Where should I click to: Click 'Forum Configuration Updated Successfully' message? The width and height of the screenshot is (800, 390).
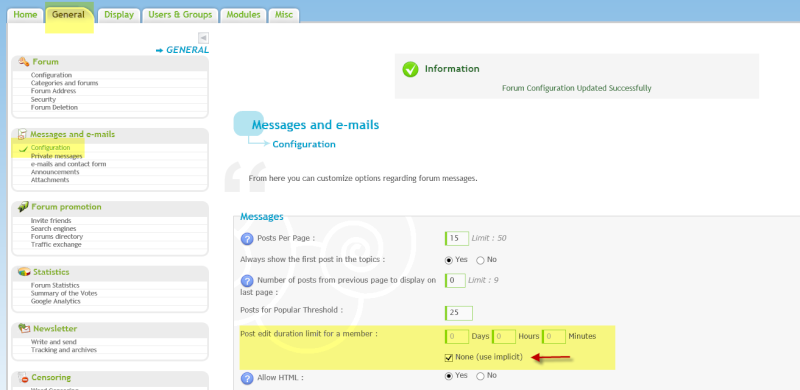tap(577, 88)
